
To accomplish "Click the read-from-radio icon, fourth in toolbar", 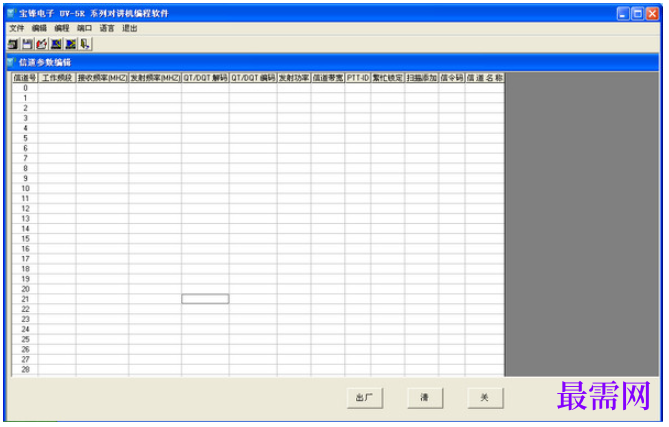I will (x=56, y=44).
